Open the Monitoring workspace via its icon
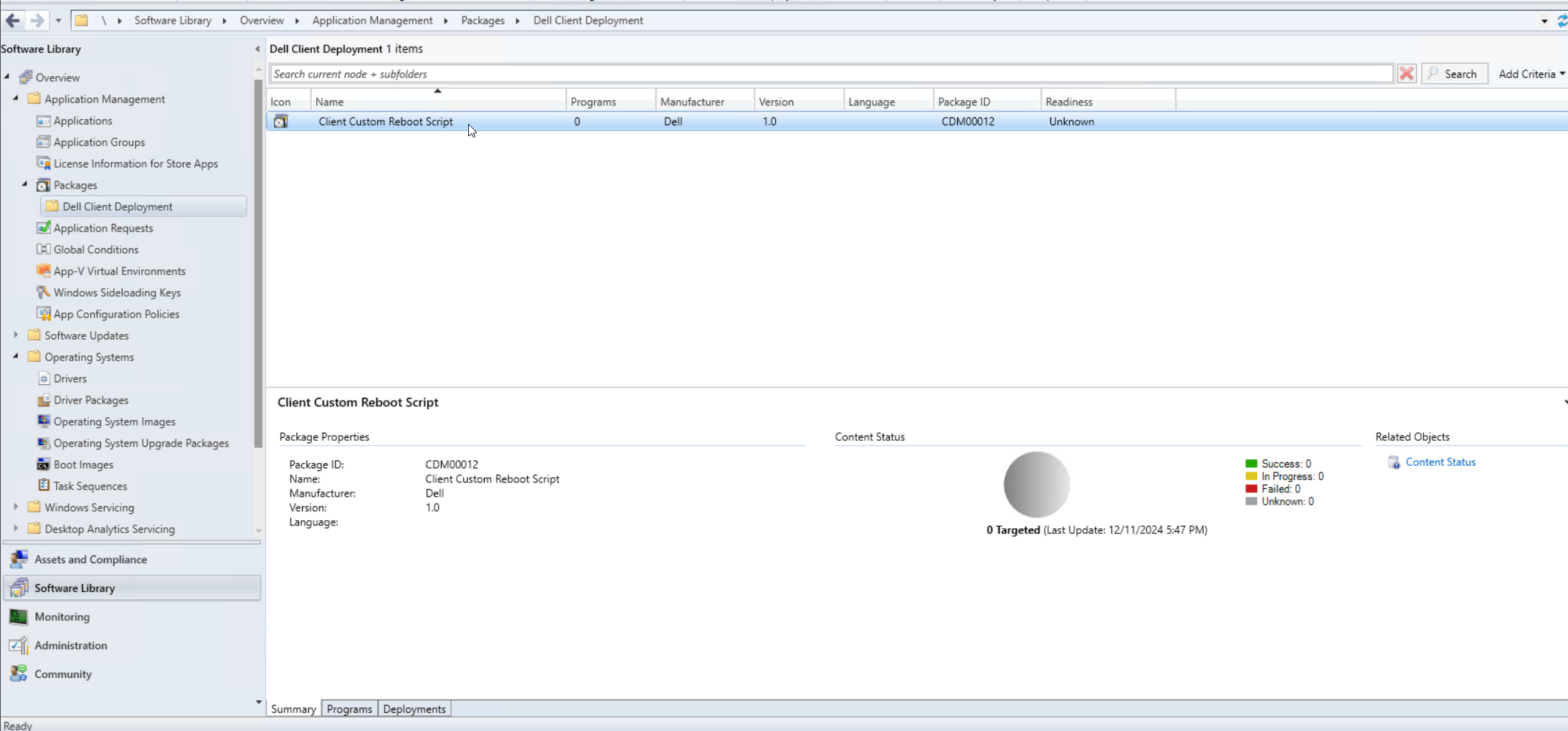1568x731 pixels. tap(19, 616)
